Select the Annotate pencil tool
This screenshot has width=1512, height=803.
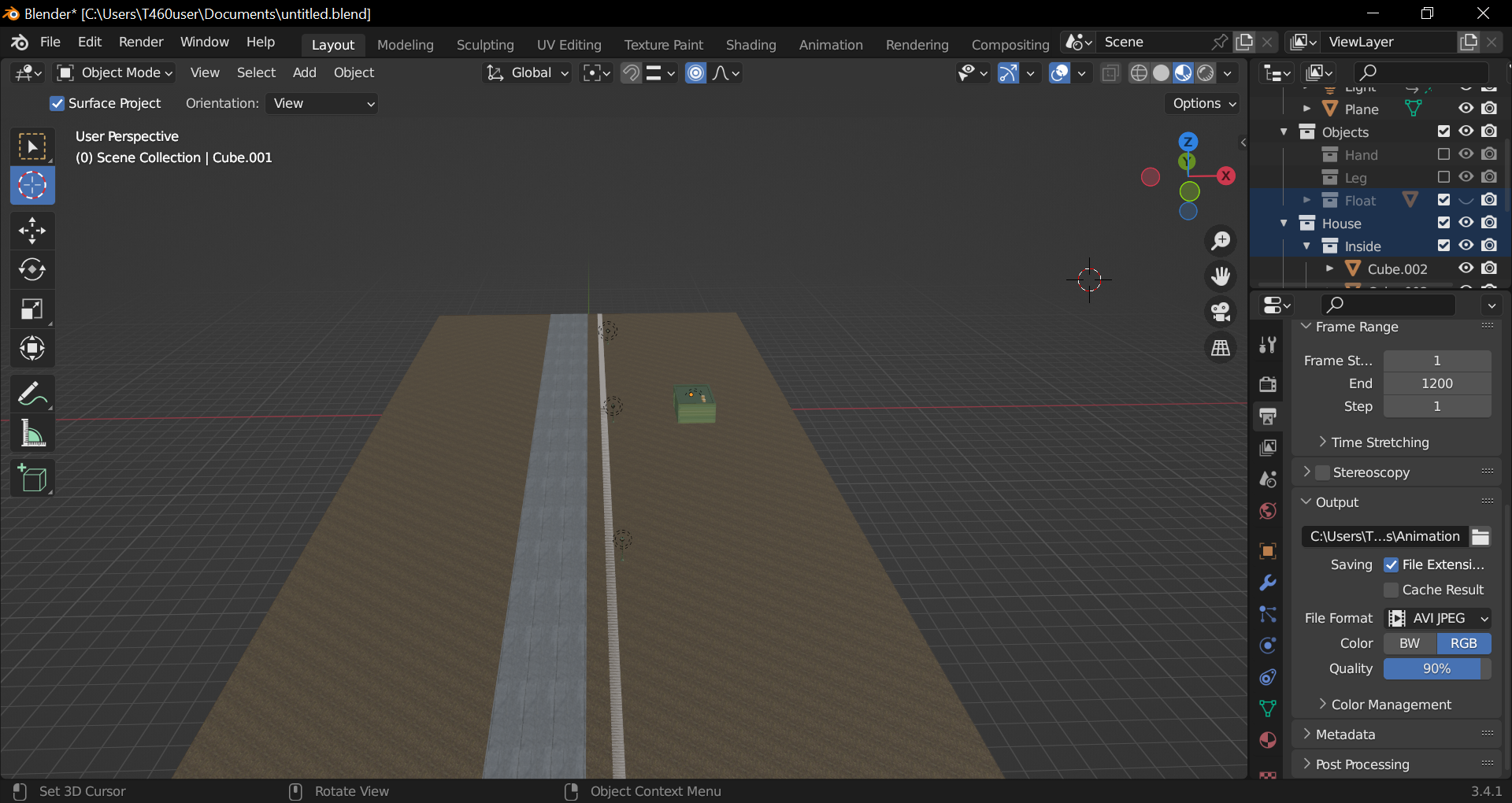click(x=32, y=393)
